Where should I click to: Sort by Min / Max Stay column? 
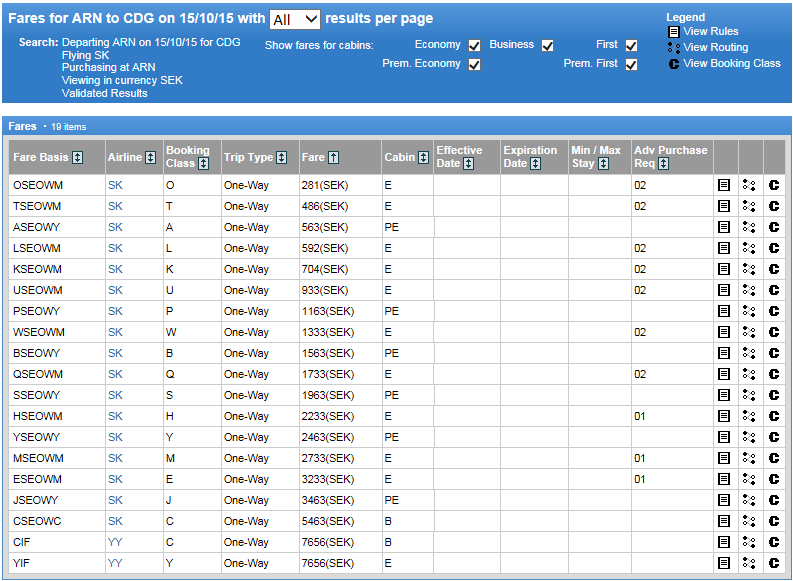pyautogui.click(x=604, y=164)
